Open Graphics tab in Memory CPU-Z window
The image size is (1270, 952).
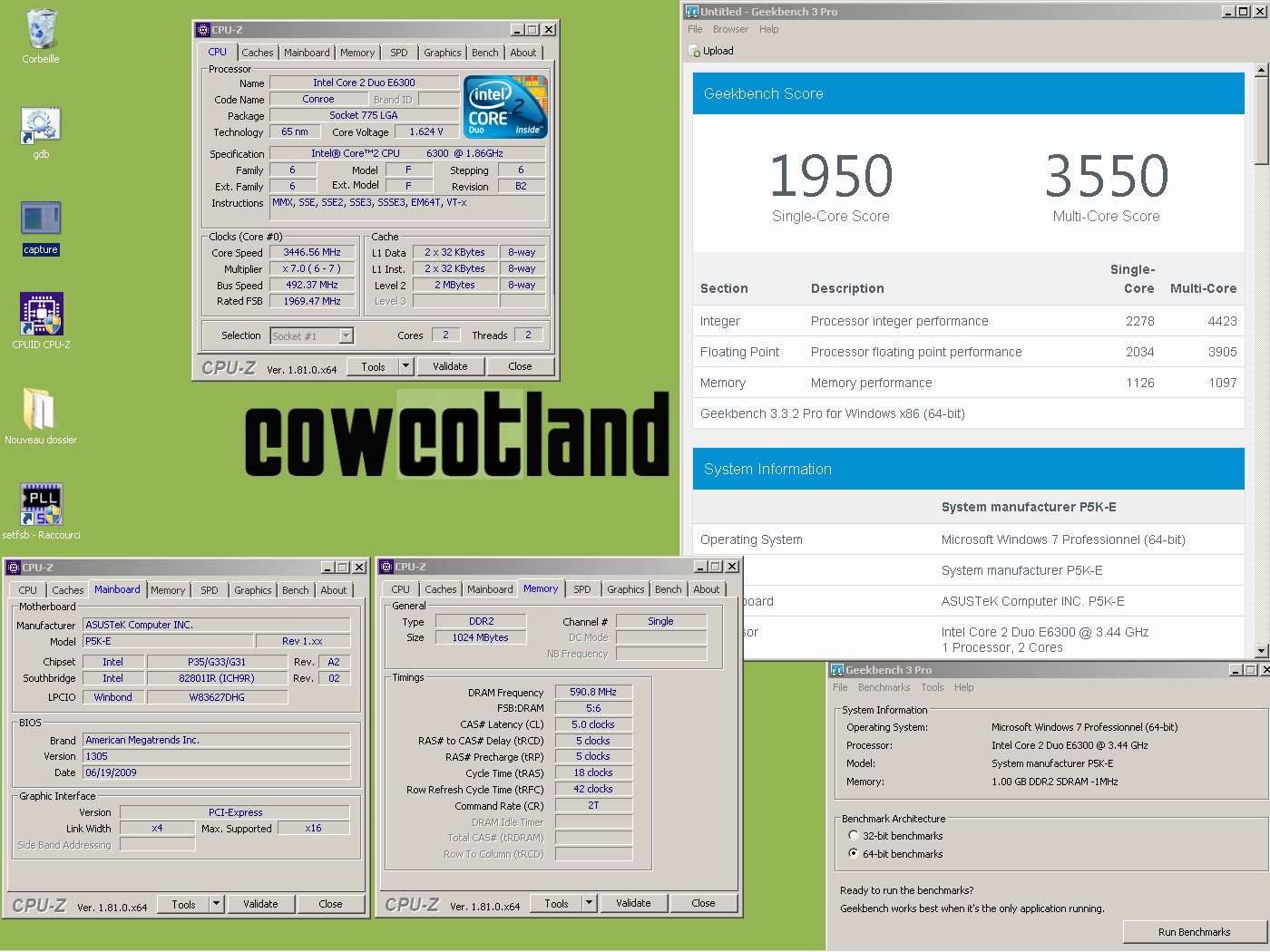pyautogui.click(x=626, y=589)
